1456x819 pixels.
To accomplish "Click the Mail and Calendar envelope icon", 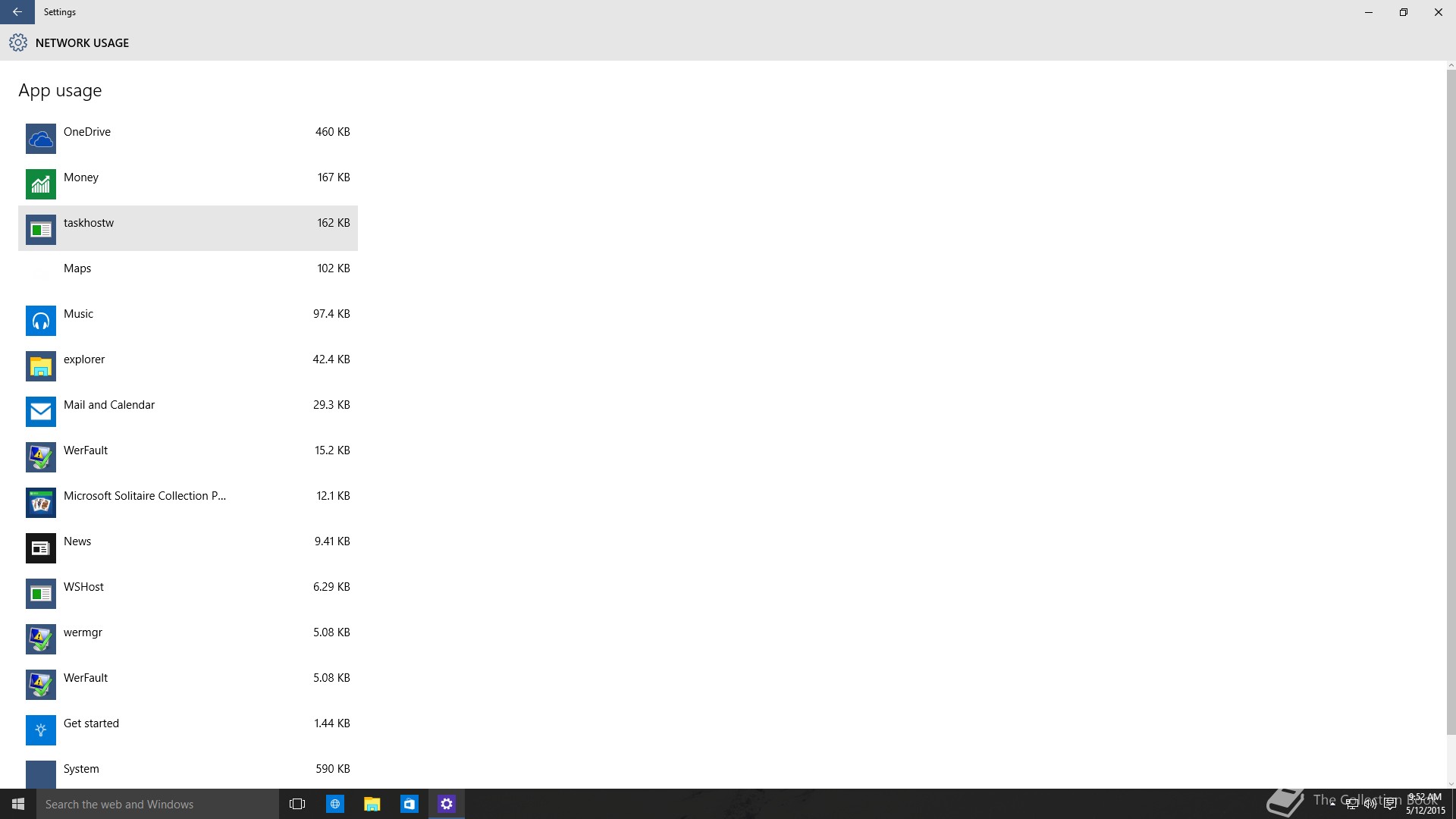I will pos(41,412).
